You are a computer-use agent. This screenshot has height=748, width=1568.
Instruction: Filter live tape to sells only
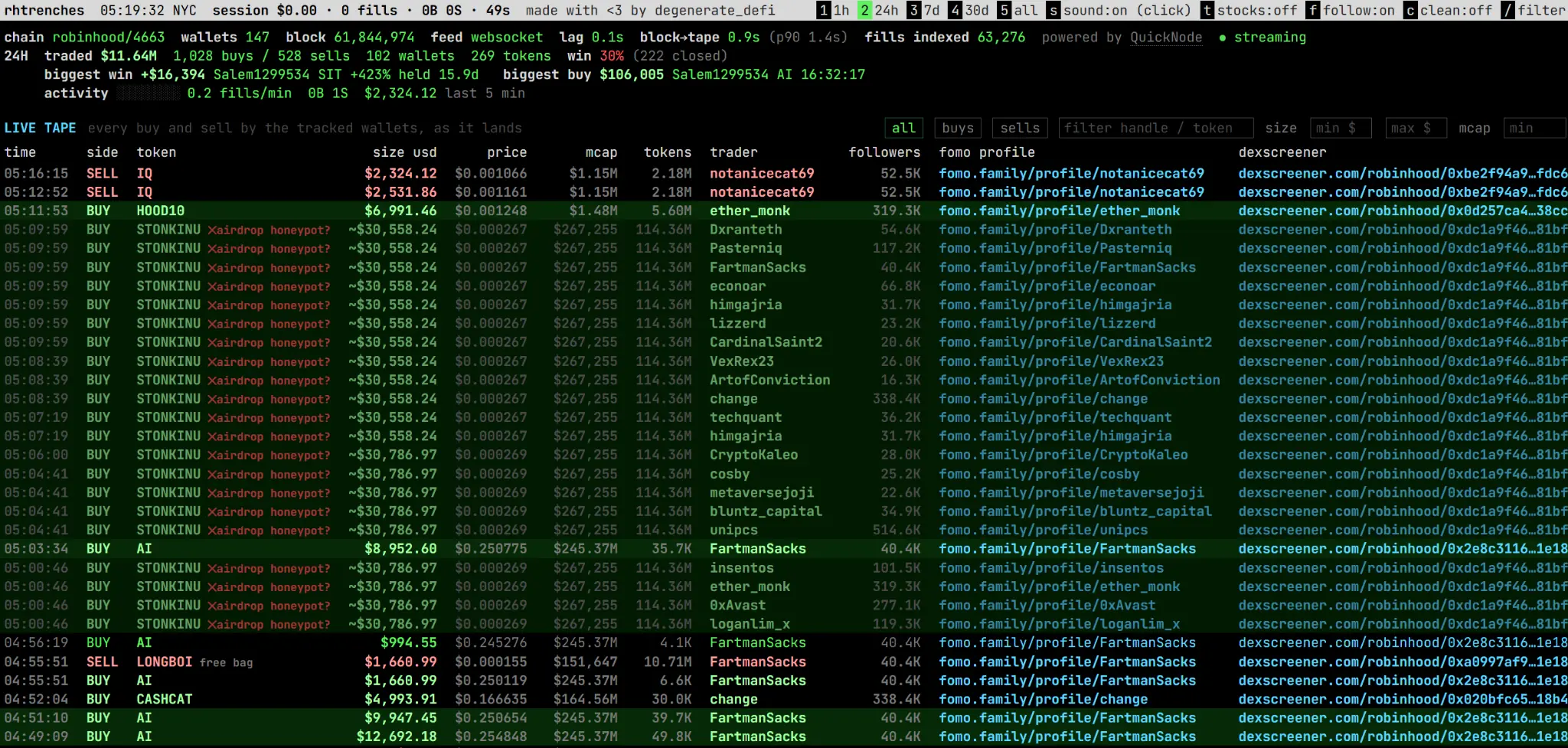[1020, 128]
